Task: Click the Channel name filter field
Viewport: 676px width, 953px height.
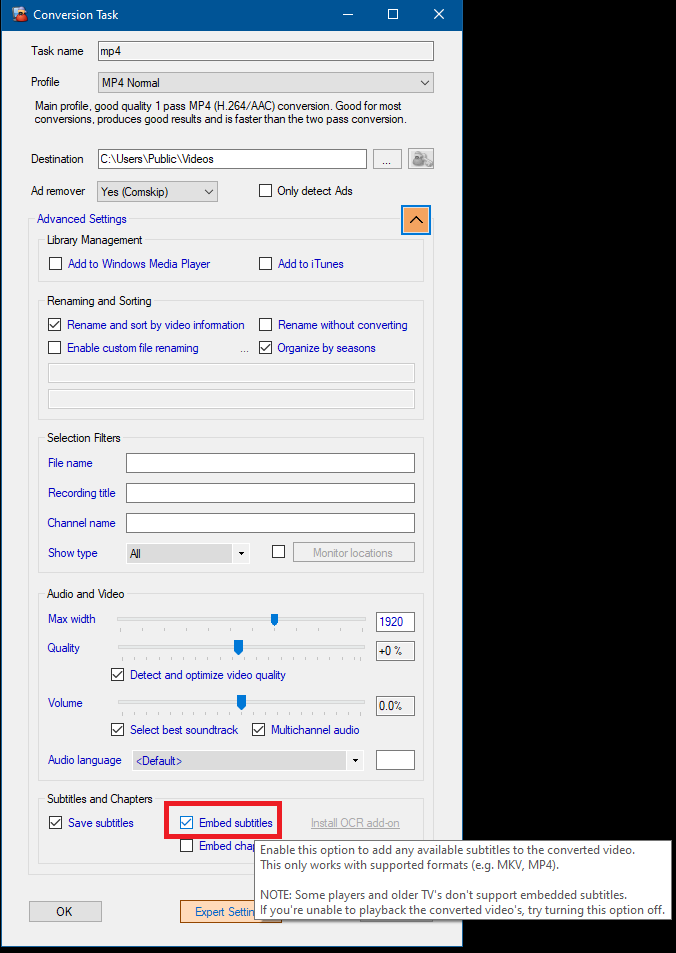Action: pos(270,523)
